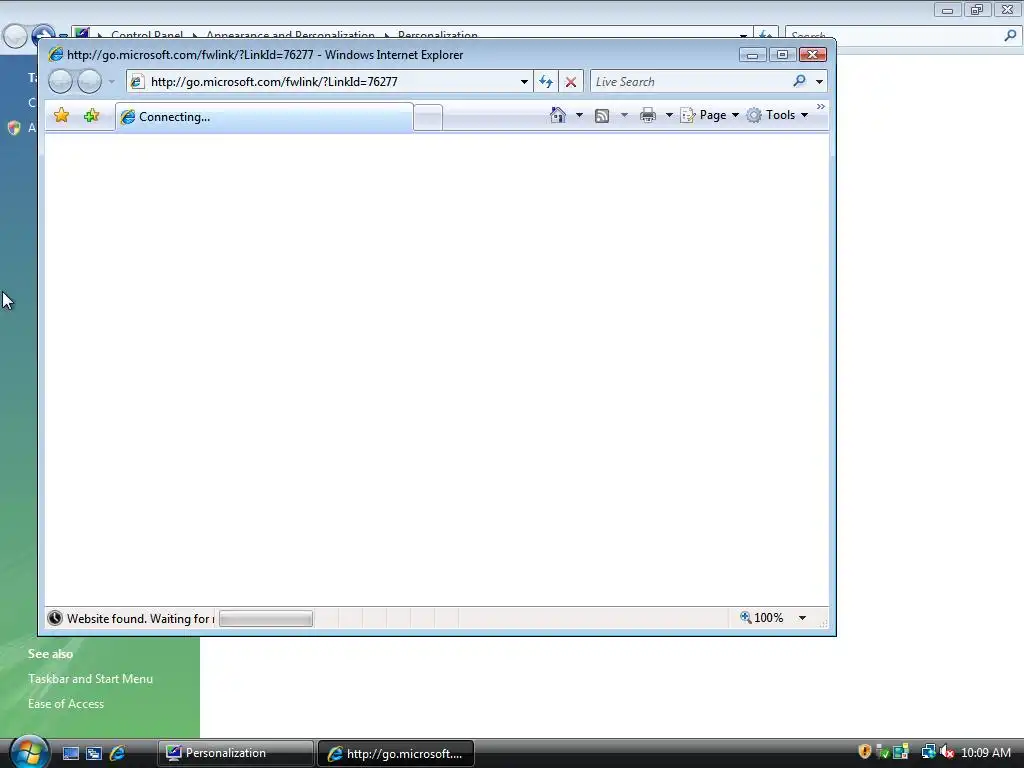Open the Tools menu dropdown arrow
Image resolution: width=1024 pixels, height=768 pixels.
pos(804,115)
